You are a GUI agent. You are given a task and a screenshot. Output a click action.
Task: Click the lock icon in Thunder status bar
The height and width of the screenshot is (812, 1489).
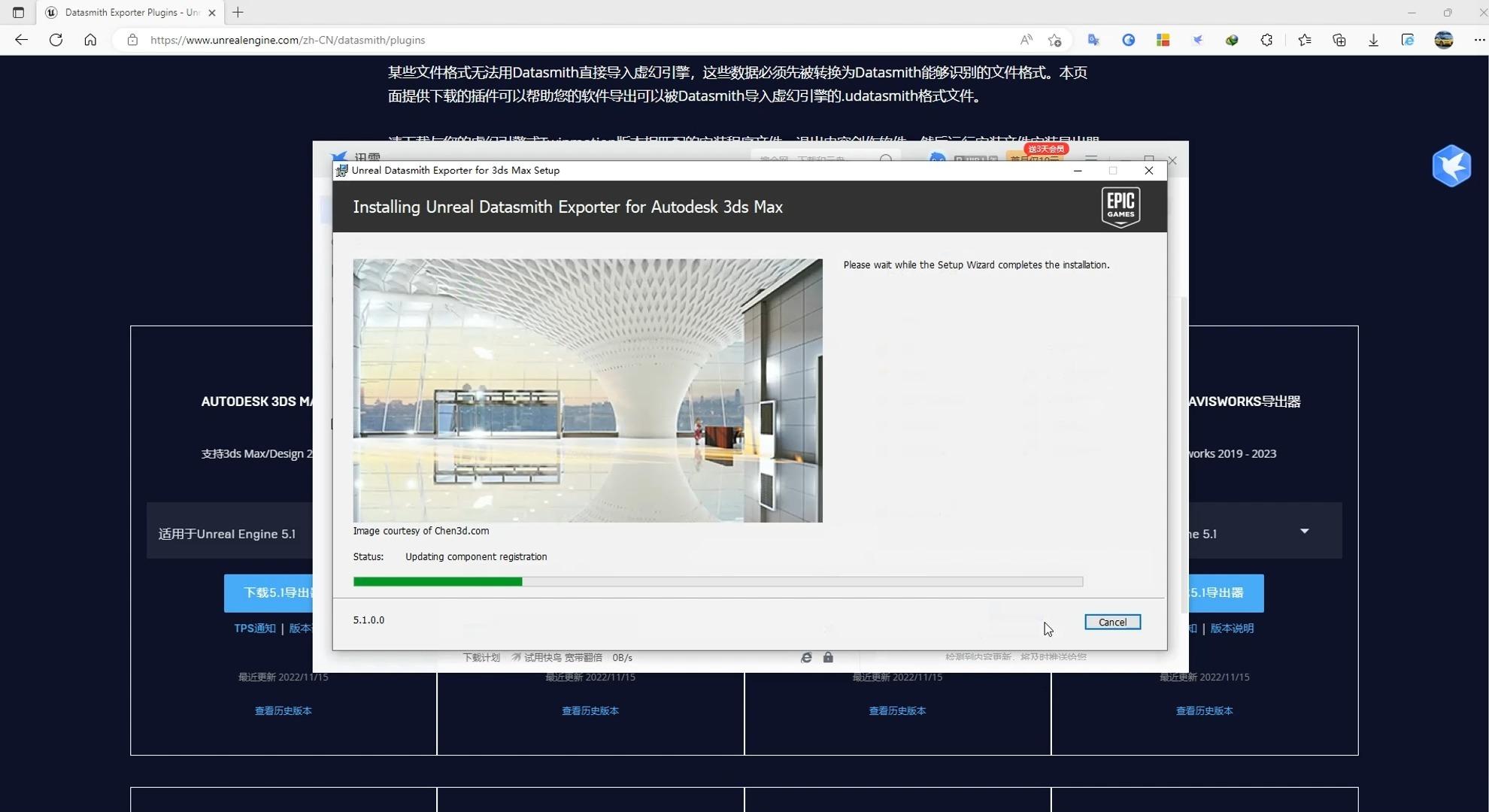tap(828, 657)
